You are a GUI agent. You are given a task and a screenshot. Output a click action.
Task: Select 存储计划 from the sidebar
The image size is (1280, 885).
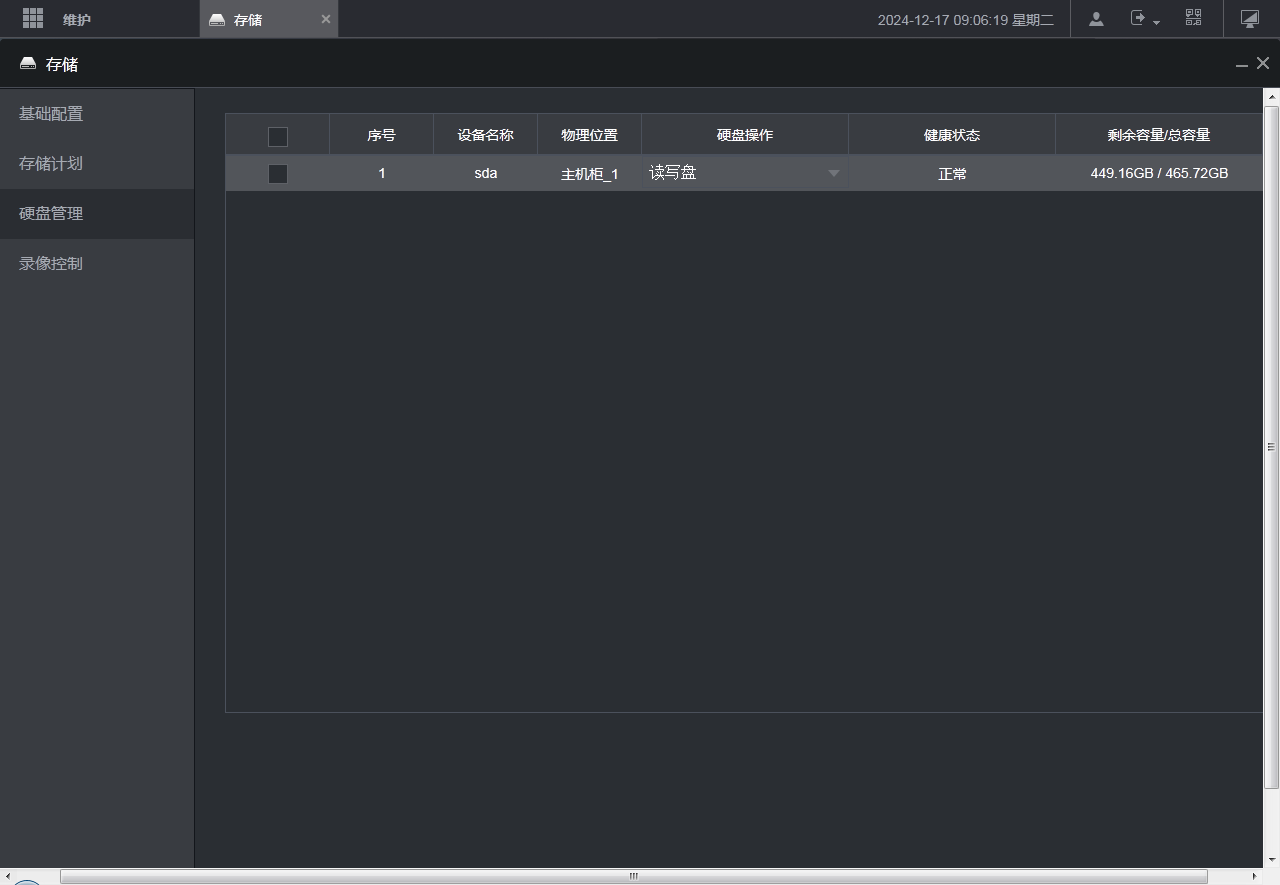tap(51, 164)
